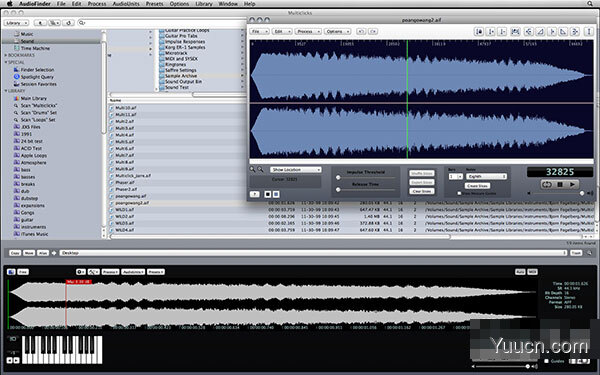Open the Process dropdown in the sample editor window
Viewport: 600px width, 375px height.
[x=308, y=31]
